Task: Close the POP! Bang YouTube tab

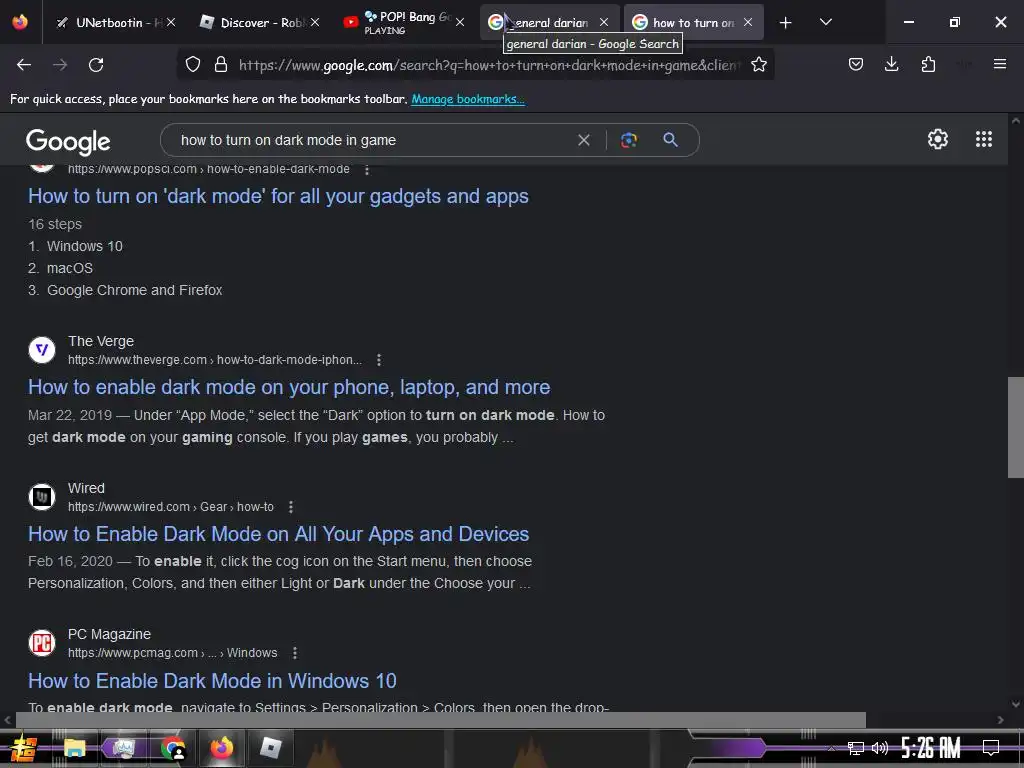Action: pyautogui.click(x=460, y=22)
